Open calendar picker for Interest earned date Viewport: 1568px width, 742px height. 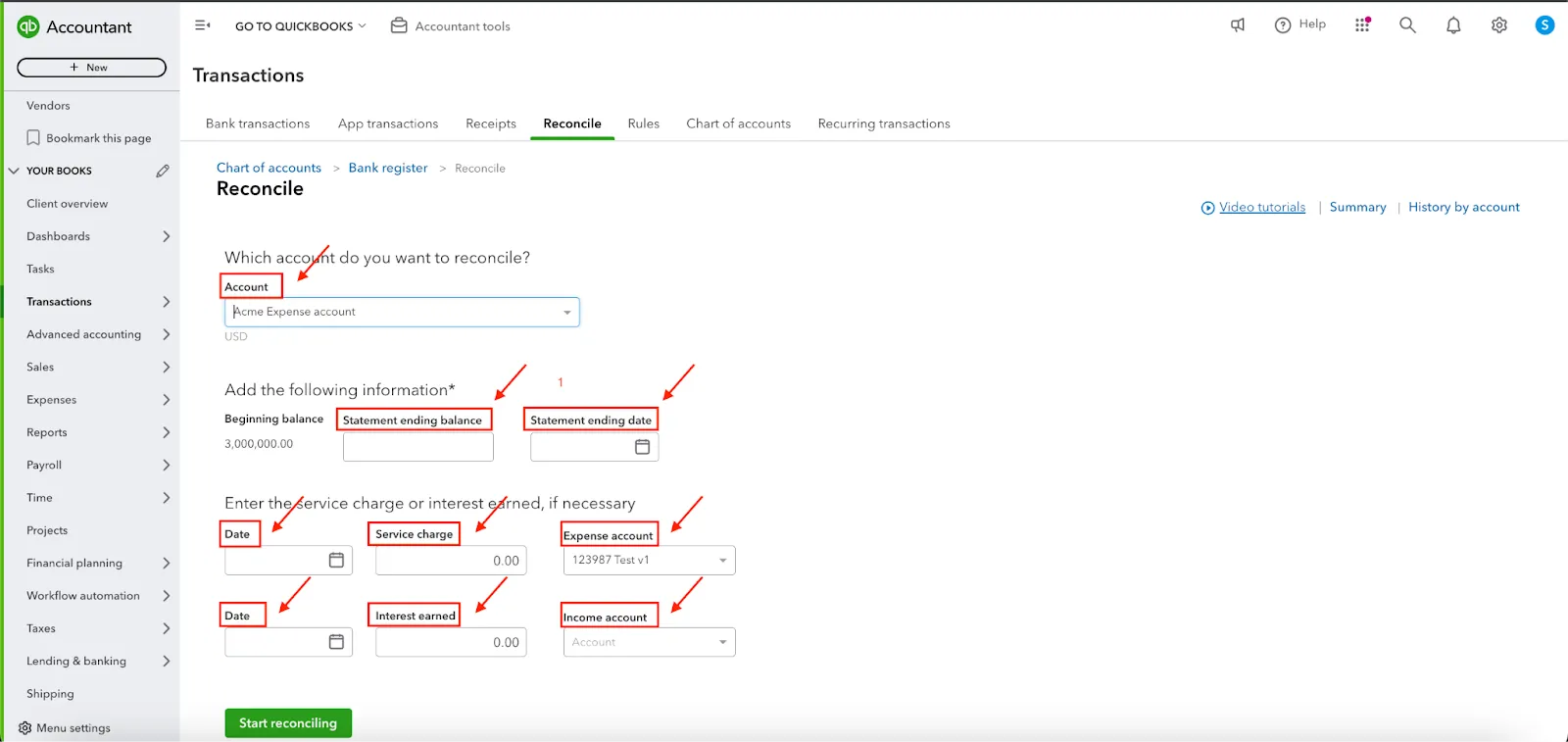tap(336, 642)
